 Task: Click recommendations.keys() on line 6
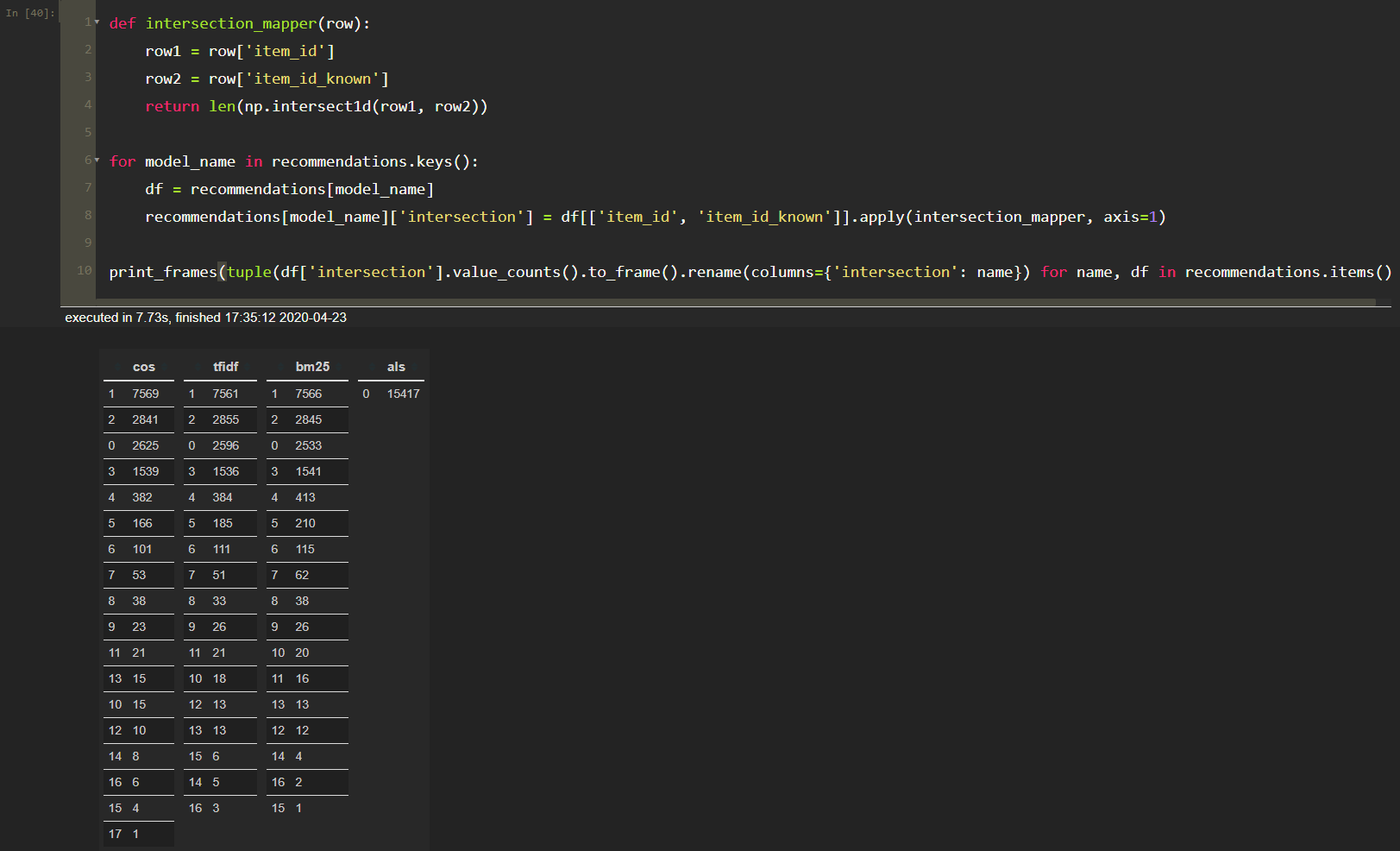370,161
